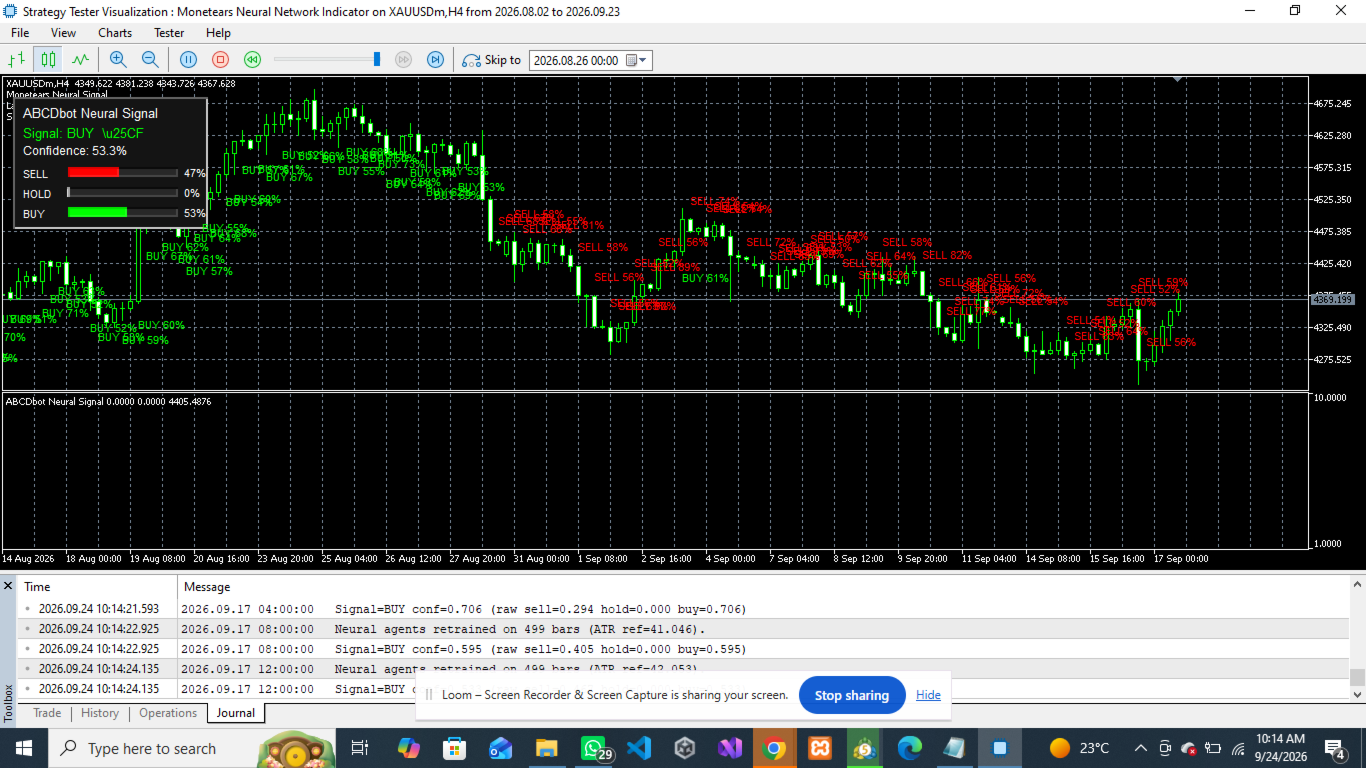Open the Charts menu

(x=115, y=33)
